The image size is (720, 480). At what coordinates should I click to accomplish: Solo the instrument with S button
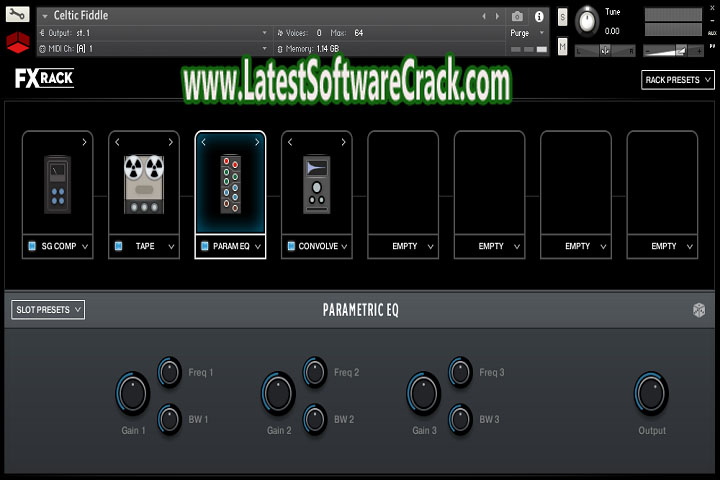pyautogui.click(x=562, y=17)
